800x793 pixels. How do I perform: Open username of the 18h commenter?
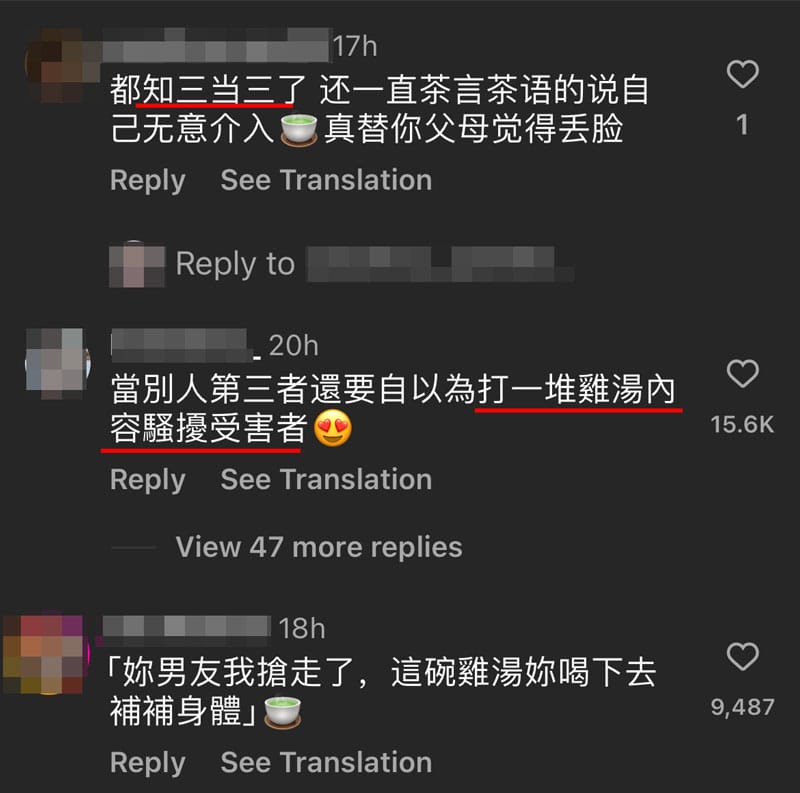(187, 627)
